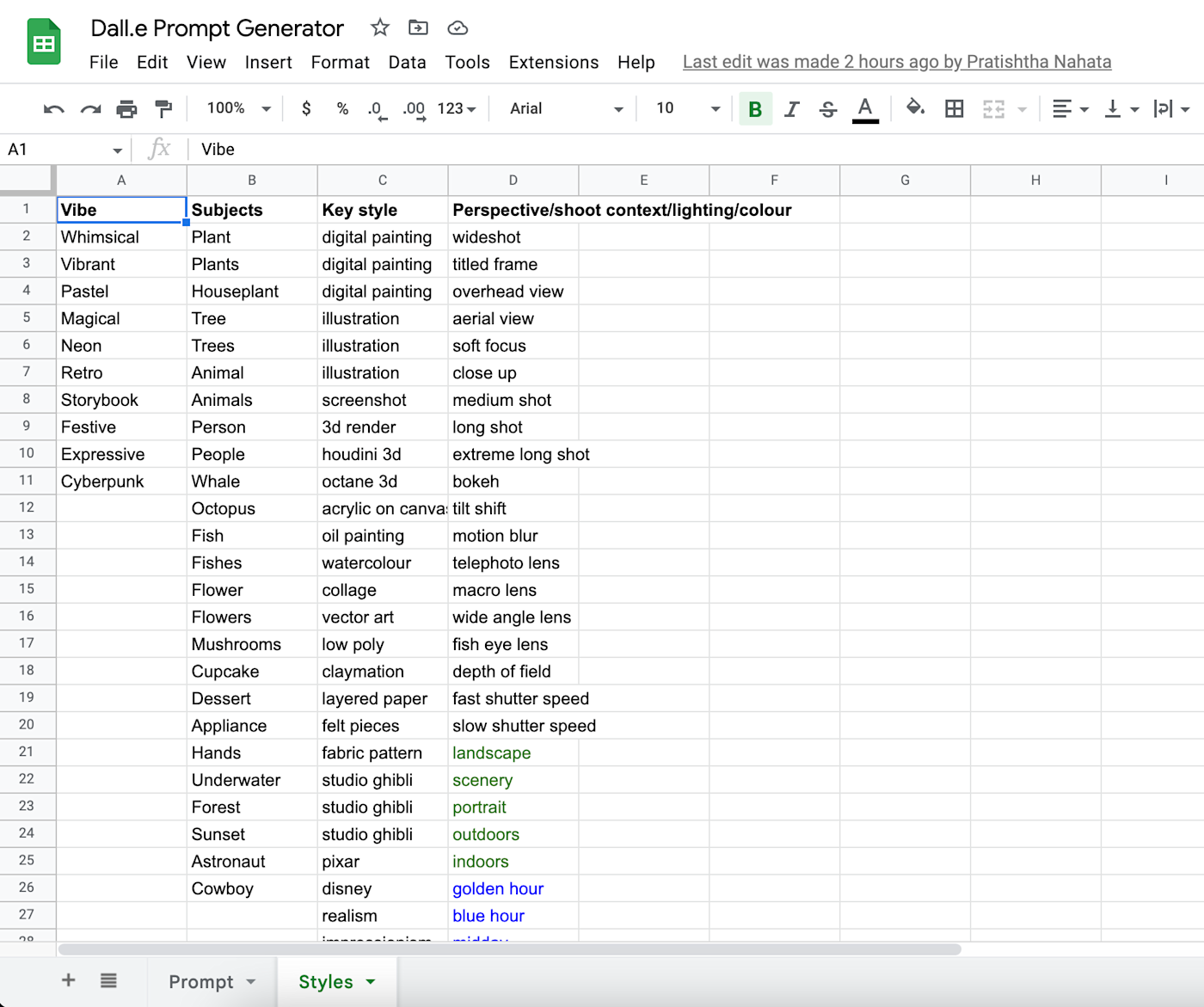Select the cell containing fish eye lens
1204x1007 pixels.
click(513, 644)
